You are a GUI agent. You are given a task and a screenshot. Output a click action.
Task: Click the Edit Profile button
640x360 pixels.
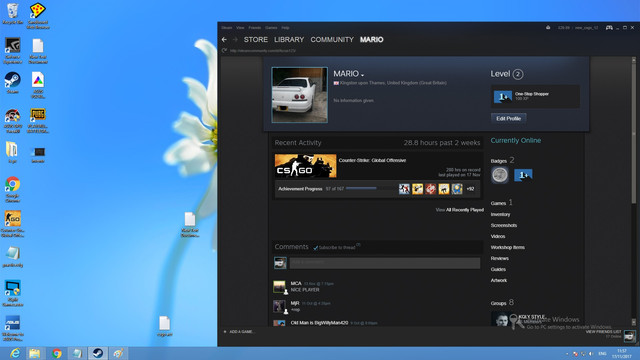tap(509, 118)
